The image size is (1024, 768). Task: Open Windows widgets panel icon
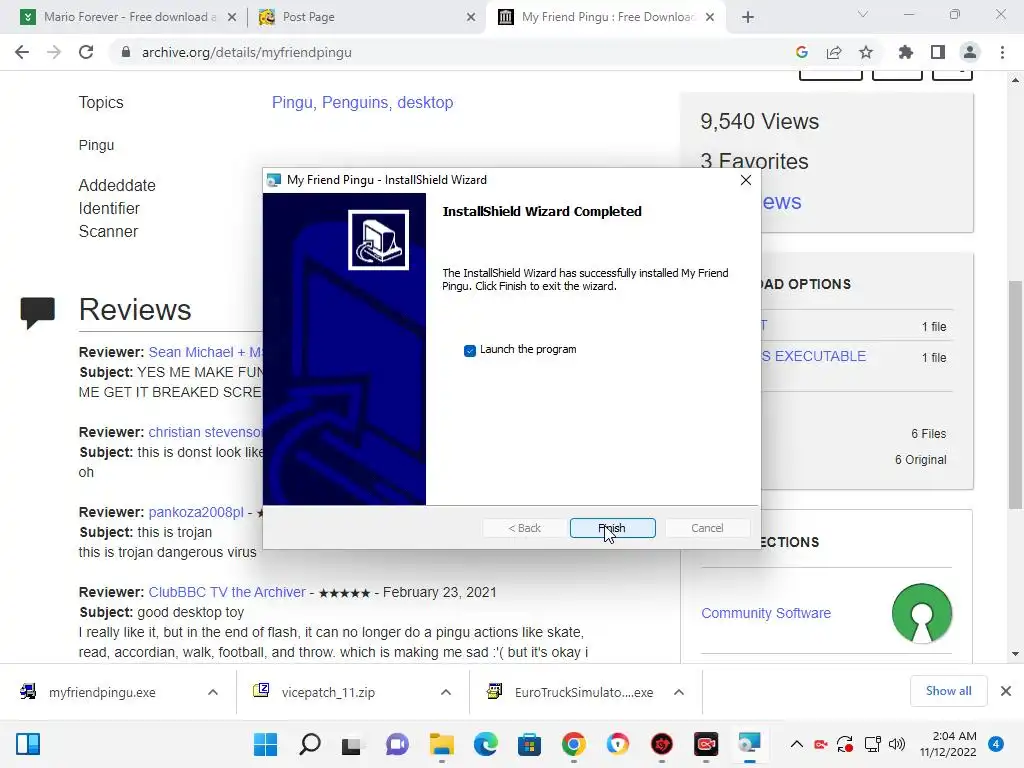point(27,744)
